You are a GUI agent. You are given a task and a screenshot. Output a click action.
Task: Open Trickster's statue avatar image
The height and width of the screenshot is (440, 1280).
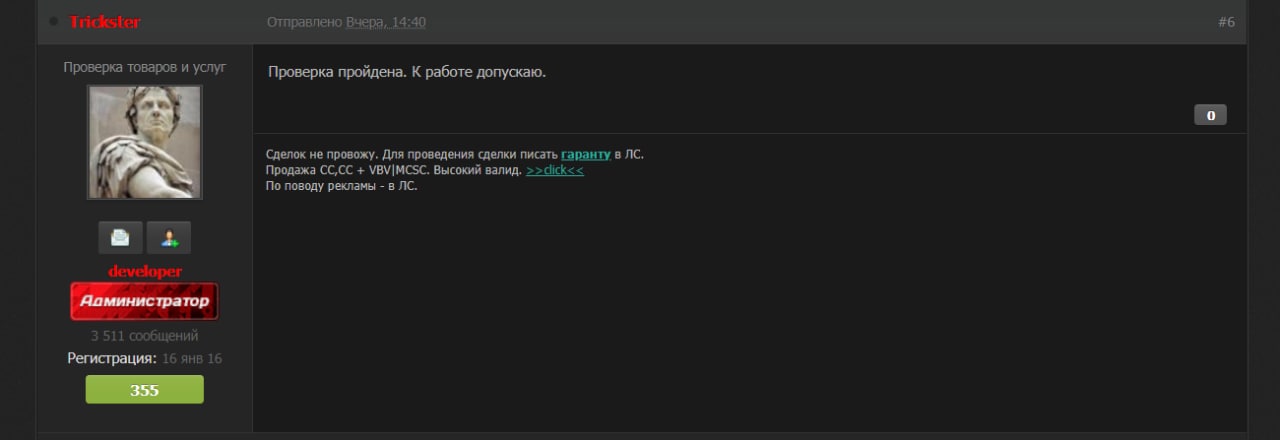pos(144,142)
